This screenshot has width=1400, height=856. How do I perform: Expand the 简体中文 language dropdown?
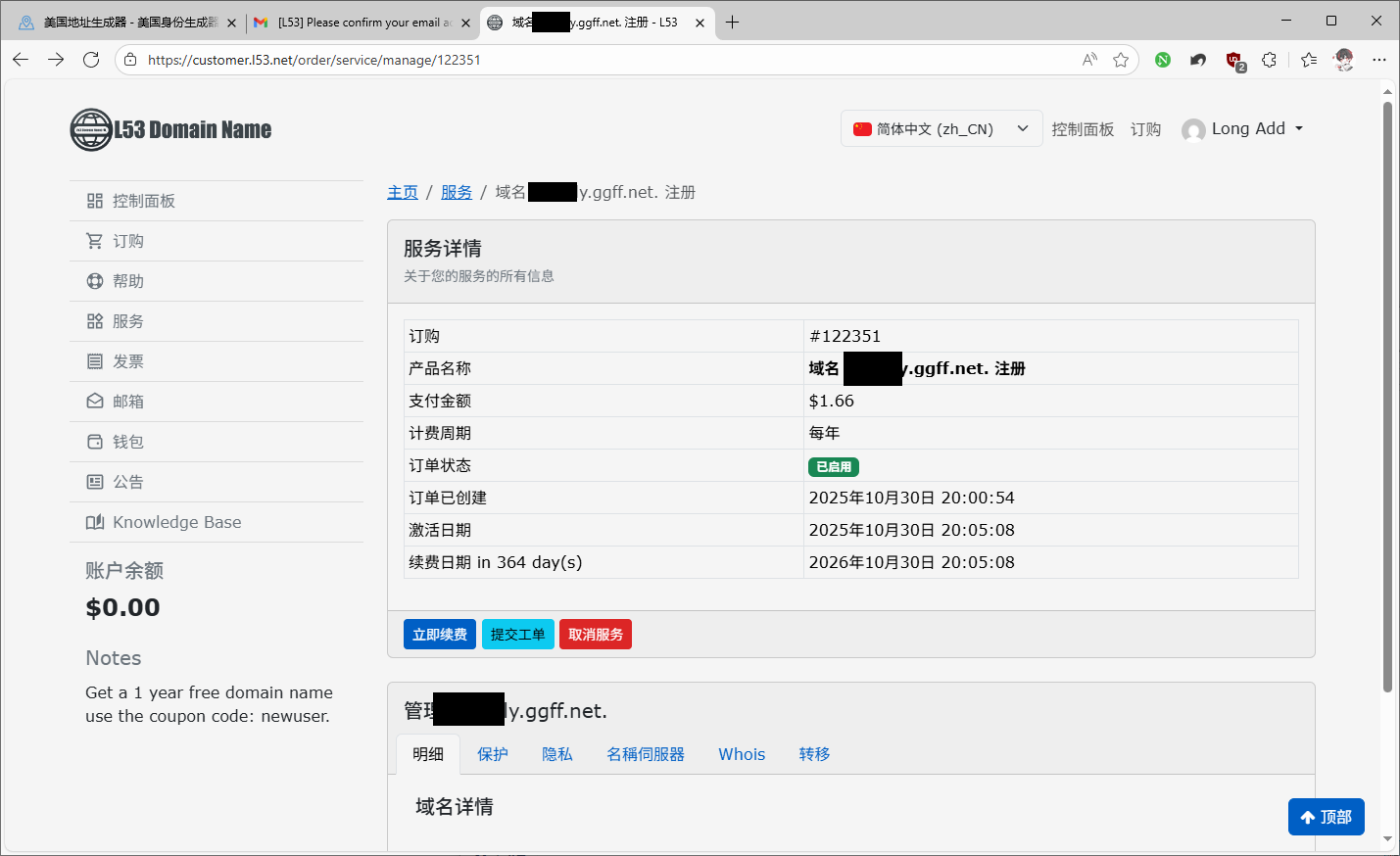point(940,129)
